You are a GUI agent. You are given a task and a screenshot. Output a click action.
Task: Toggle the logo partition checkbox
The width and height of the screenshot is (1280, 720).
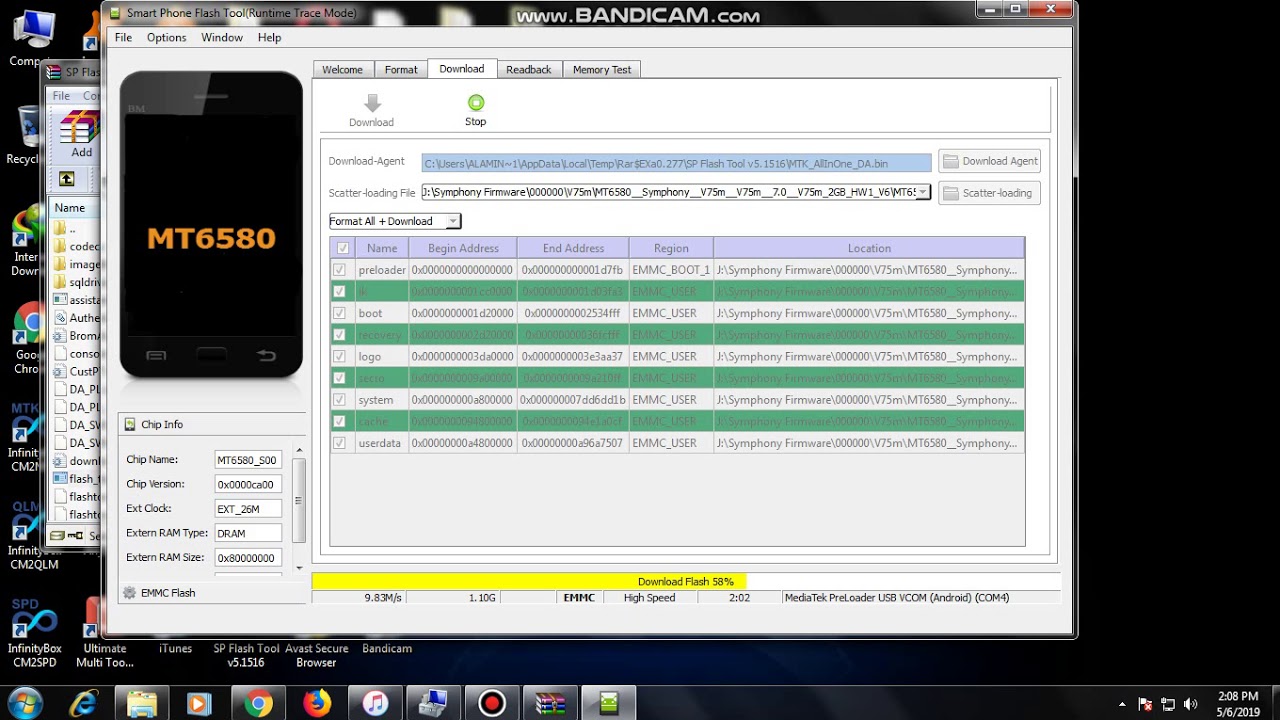click(340, 356)
